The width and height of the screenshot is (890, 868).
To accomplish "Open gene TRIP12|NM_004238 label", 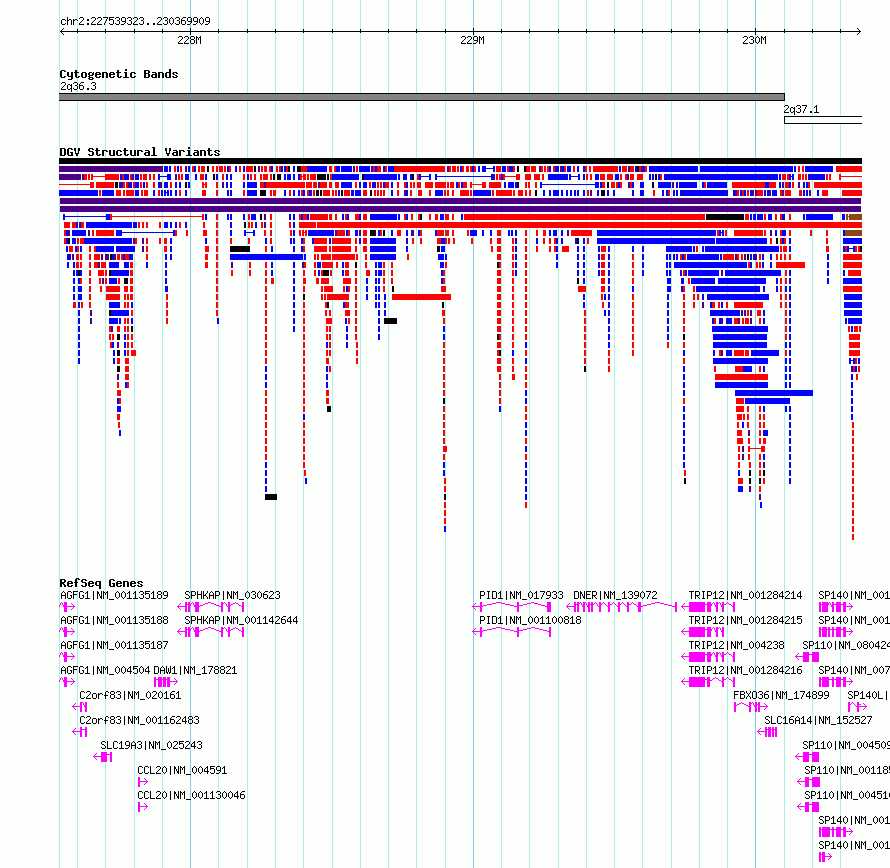I will (x=736, y=645).
